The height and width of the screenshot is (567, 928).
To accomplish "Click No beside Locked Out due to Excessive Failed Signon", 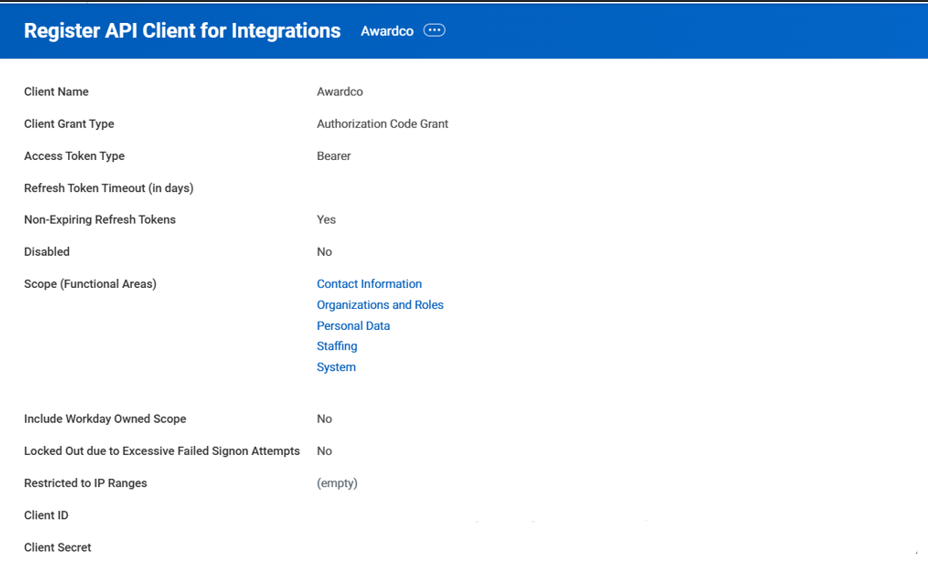I will point(324,451).
